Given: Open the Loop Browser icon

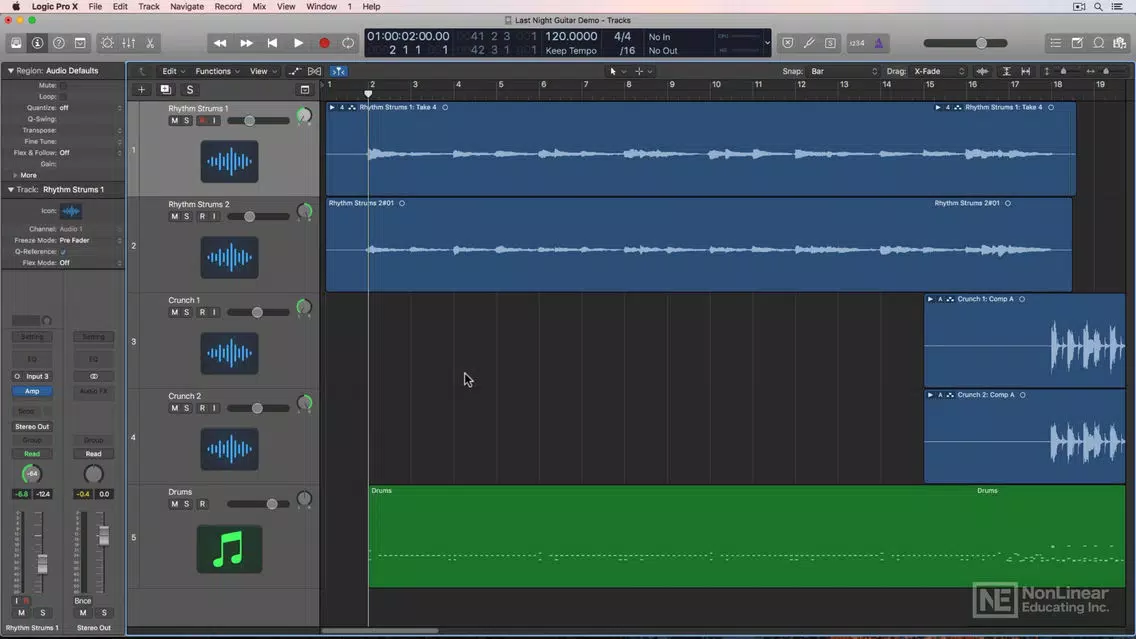Looking at the screenshot, I should [x=1099, y=43].
